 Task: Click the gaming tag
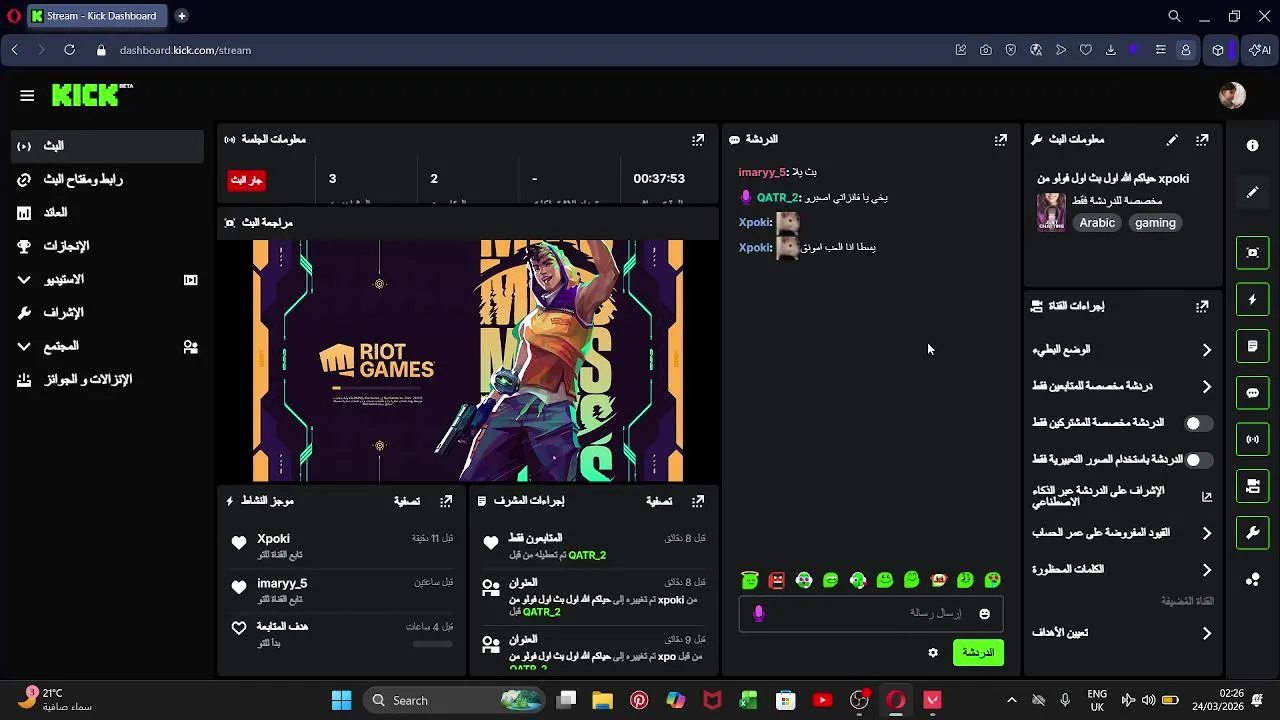[x=1155, y=223]
